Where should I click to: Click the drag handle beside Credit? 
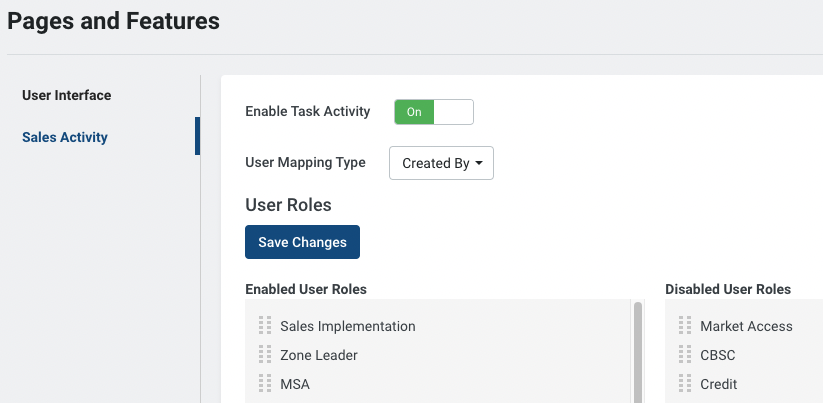click(685, 383)
